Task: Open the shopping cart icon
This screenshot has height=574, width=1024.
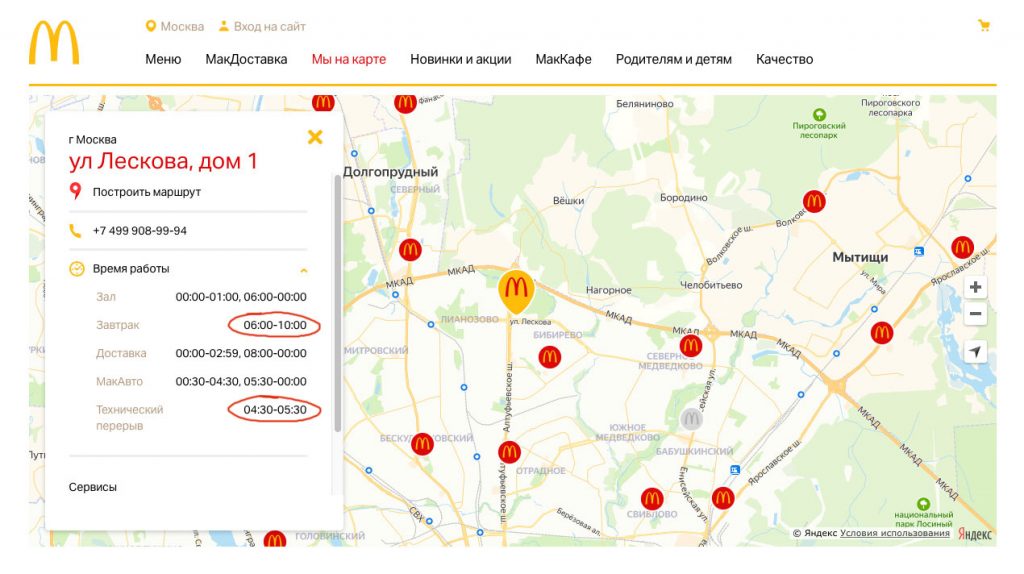Action: [x=984, y=25]
